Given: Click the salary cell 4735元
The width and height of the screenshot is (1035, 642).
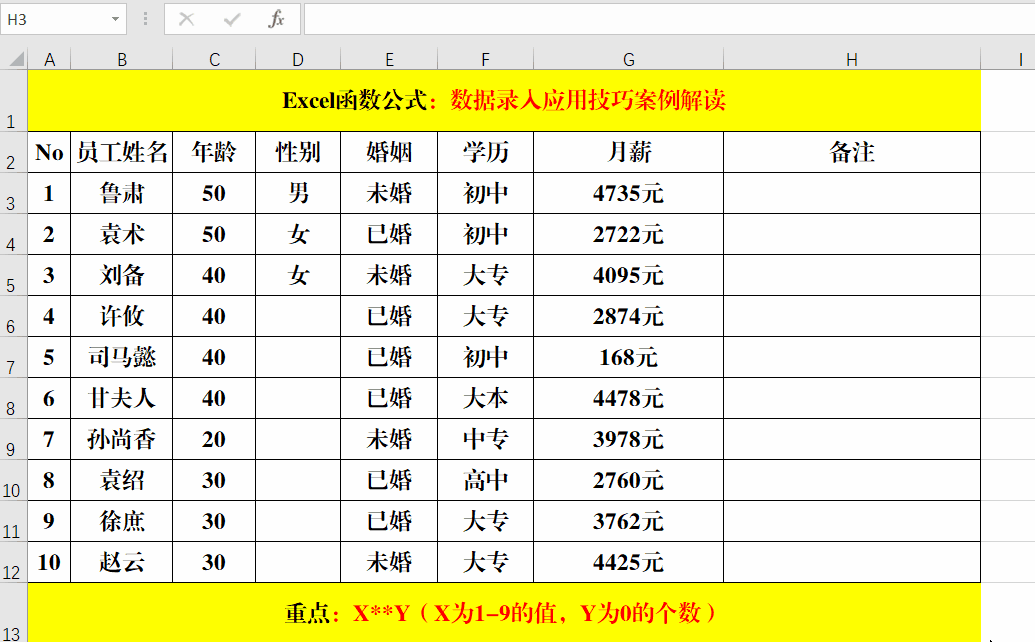Looking at the screenshot, I should pyautogui.click(x=628, y=193).
